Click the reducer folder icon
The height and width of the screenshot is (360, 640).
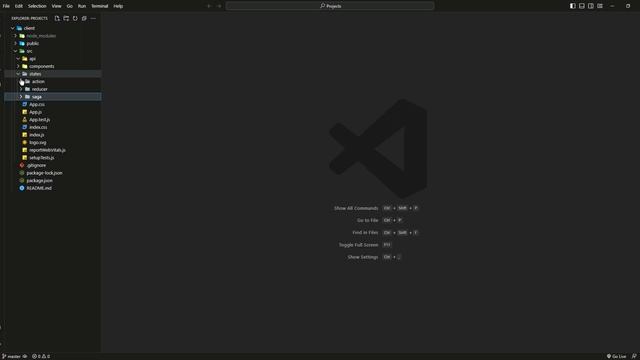click(27, 89)
